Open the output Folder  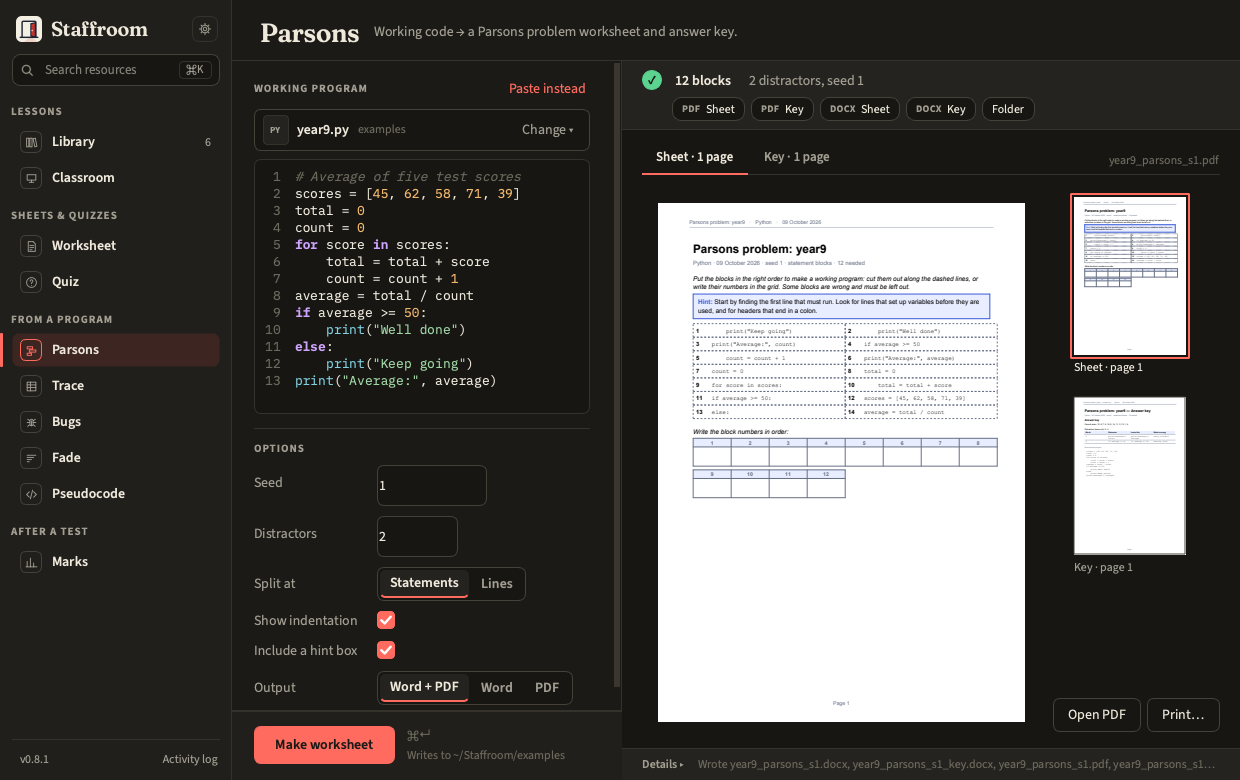tap(1008, 109)
